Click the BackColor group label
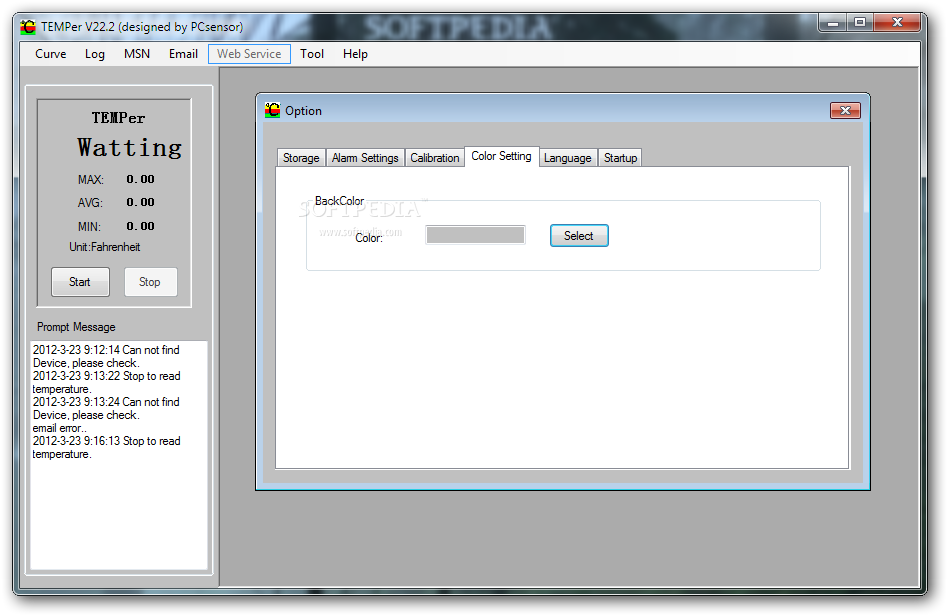Image resolution: width=948 pixels, height=616 pixels. [339, 201]
